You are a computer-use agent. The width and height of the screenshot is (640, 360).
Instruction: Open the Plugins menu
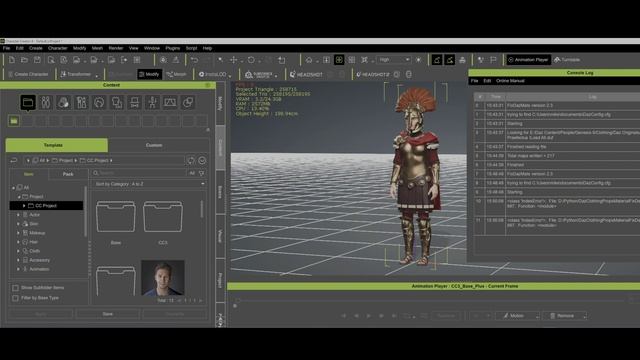[x=173, y=48]
